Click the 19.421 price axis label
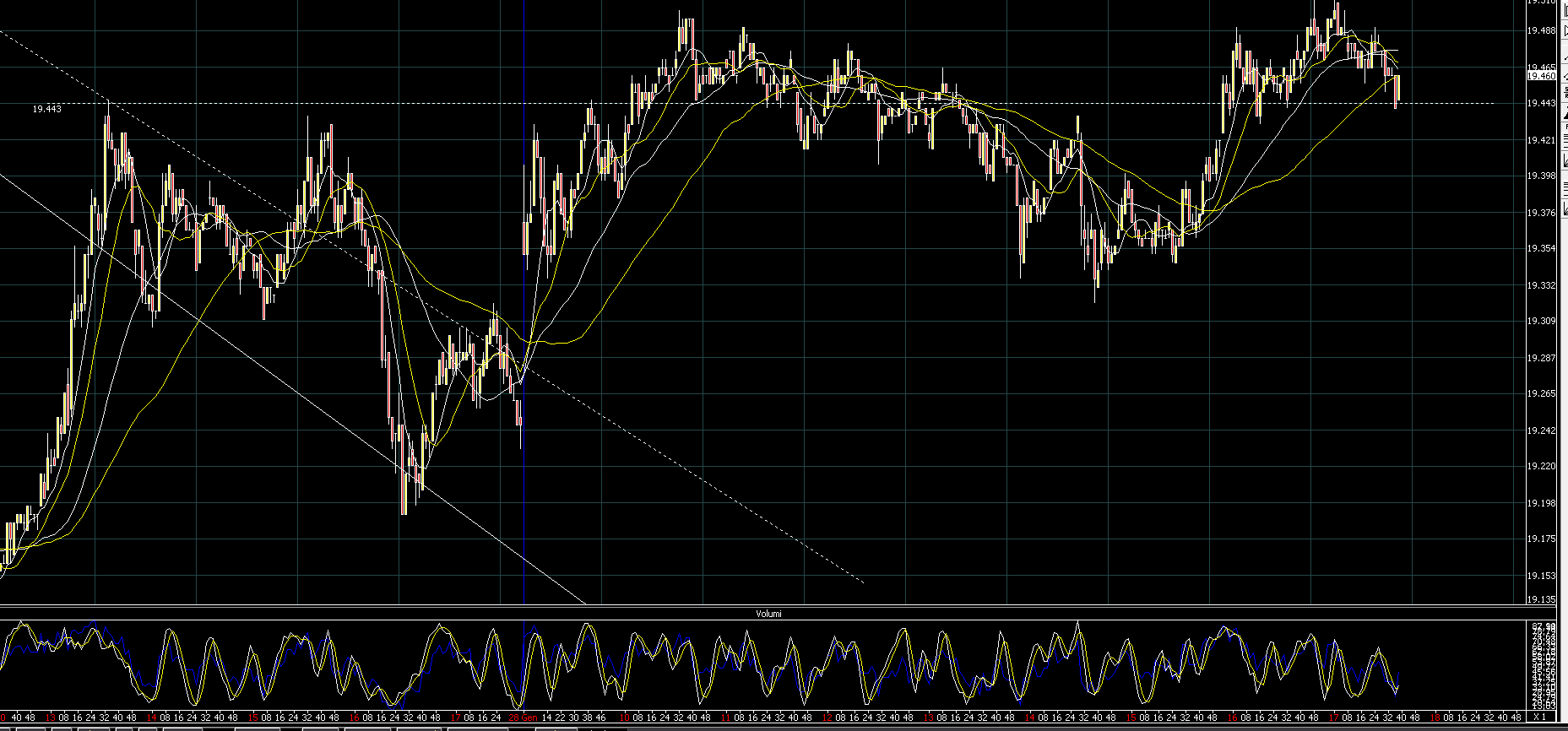The height and width of the screenshot is (731, 1568). click(1541, 140)
